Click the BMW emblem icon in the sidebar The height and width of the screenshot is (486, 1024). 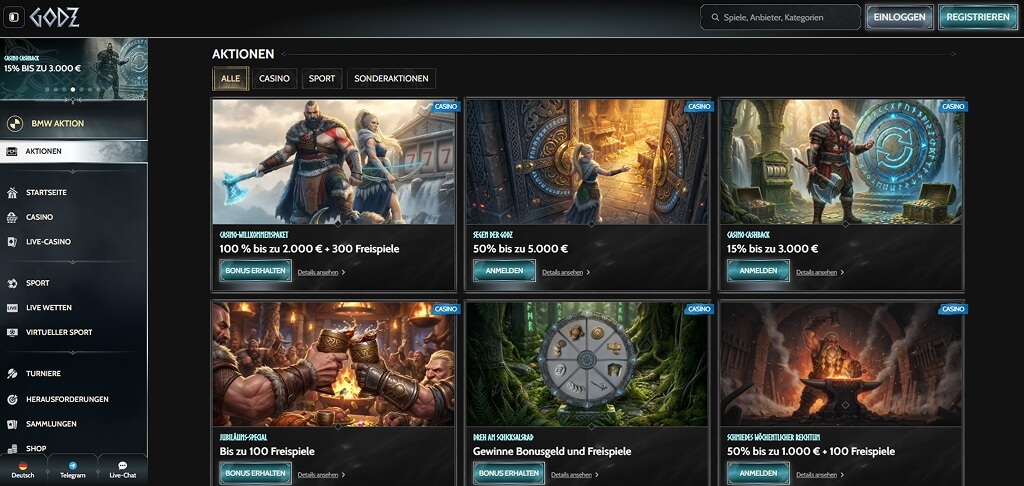tap(15, 123)
